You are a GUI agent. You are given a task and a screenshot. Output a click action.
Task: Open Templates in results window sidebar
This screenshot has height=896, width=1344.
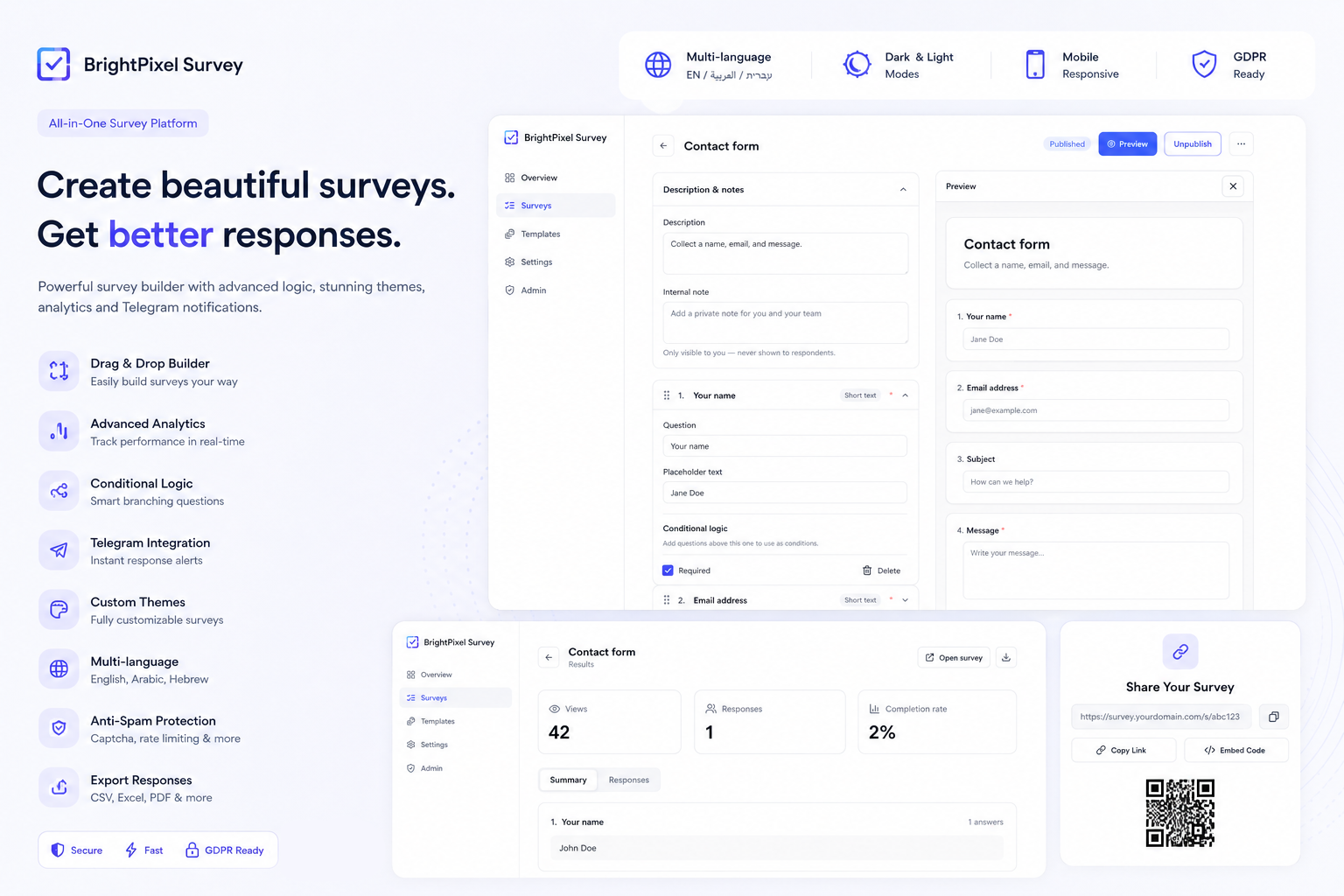[455, 721]
